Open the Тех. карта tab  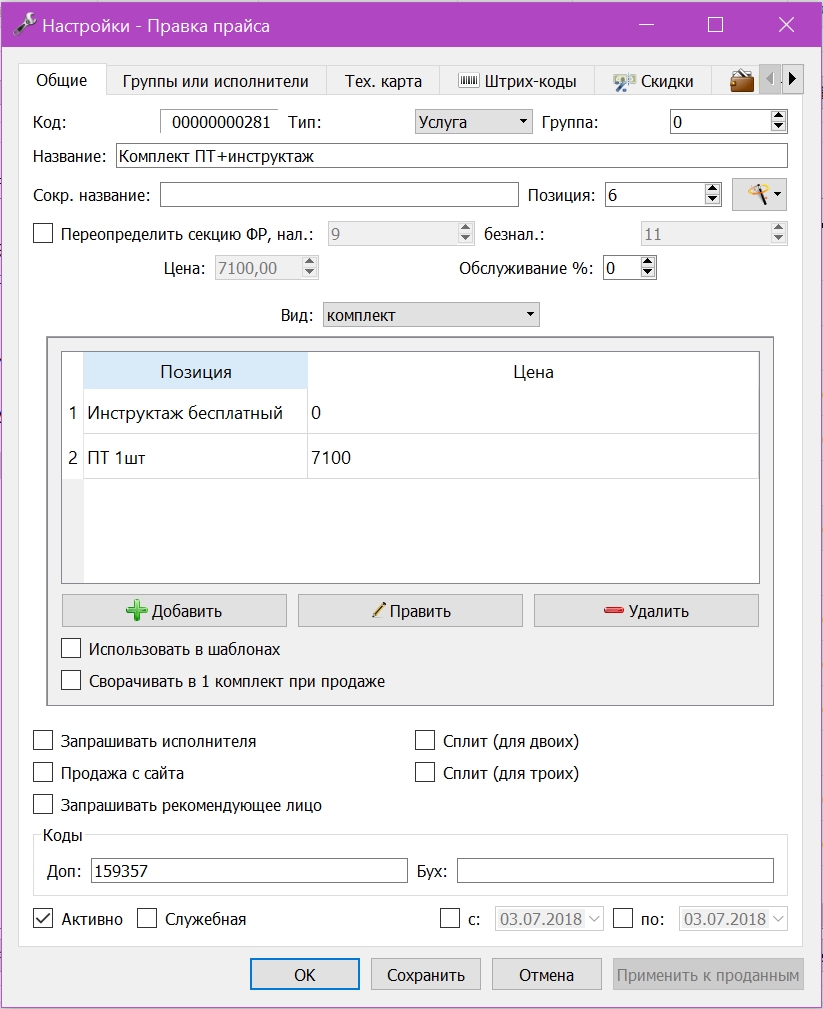(x=383, y=82)
